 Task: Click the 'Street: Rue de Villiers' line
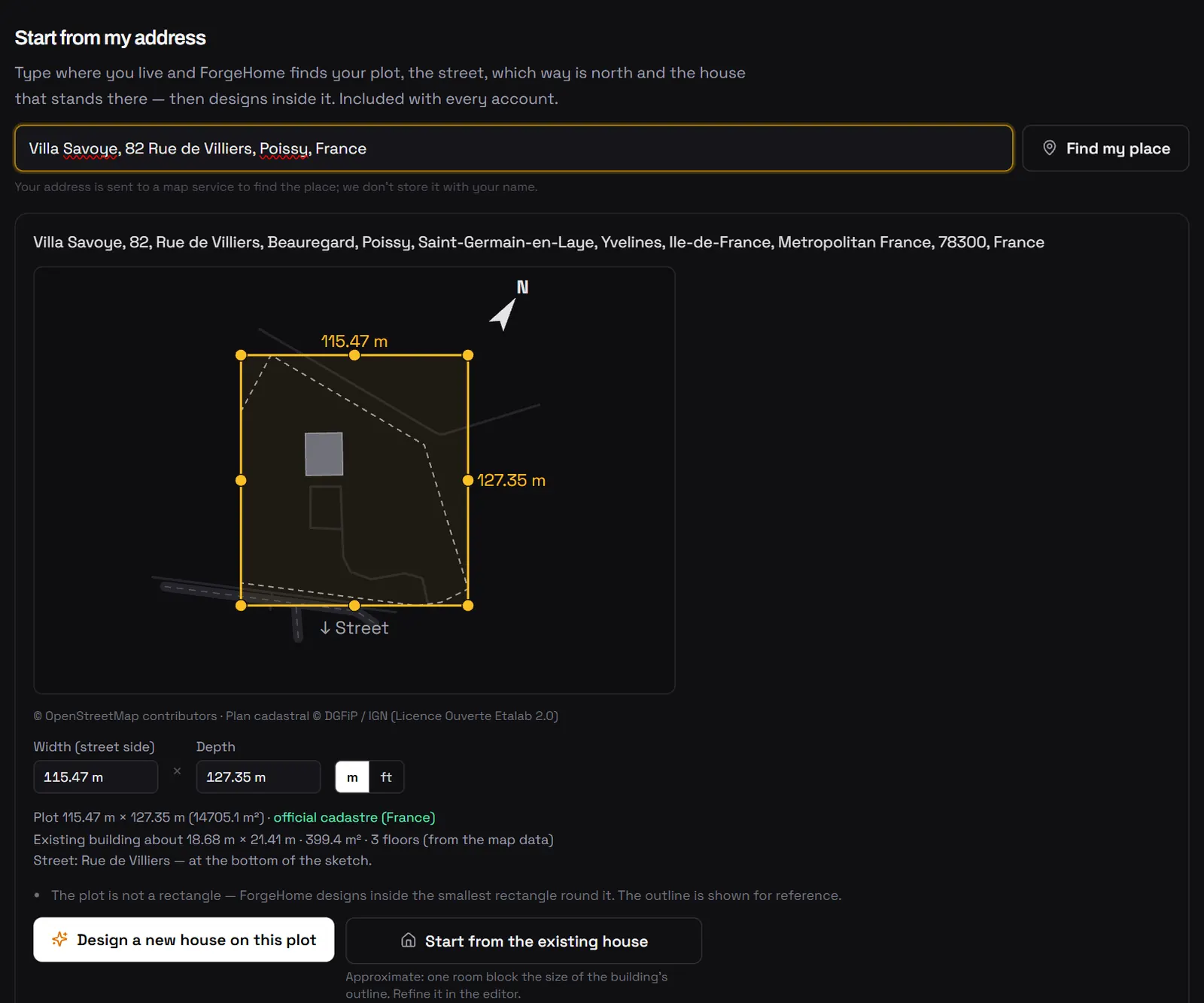tap(202, 860)
